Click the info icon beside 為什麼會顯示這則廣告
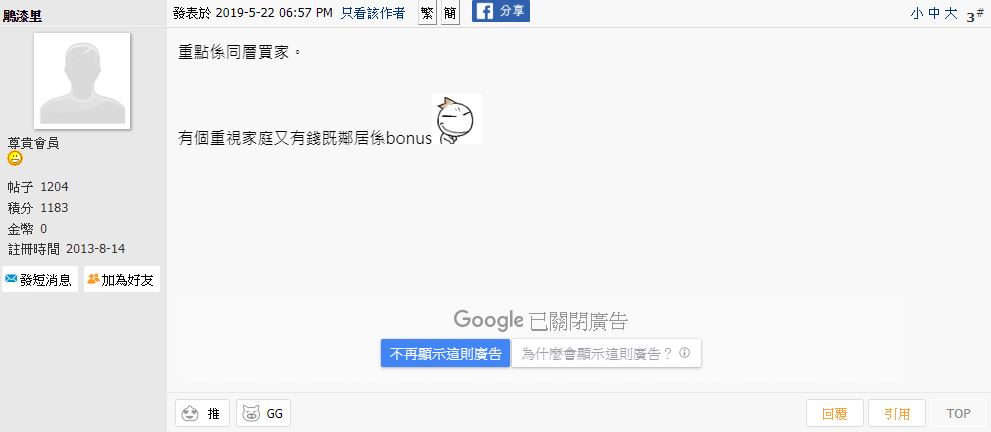Image resolution: width=991 pixels, height=432 pixels. pyautogui.click(x=684, y=353)
